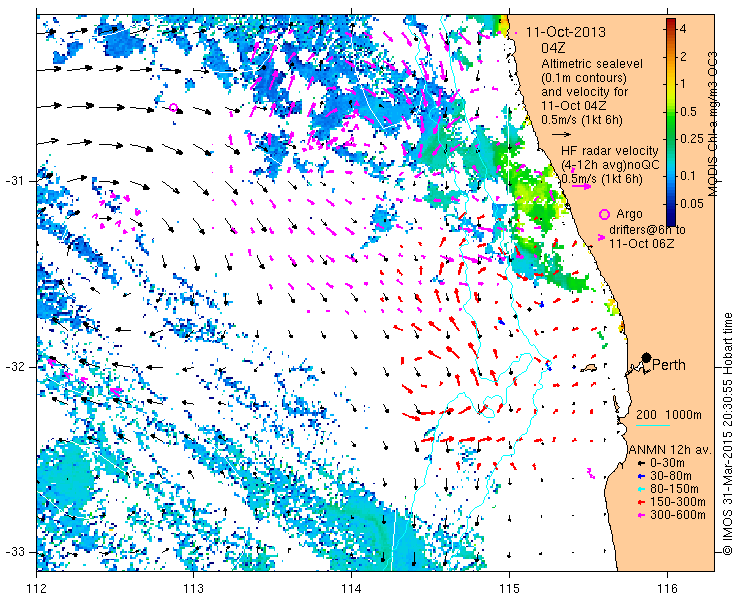Click the Perth black dot marker
The height and width of the screenshot is (600, 740).
(647, 357)
